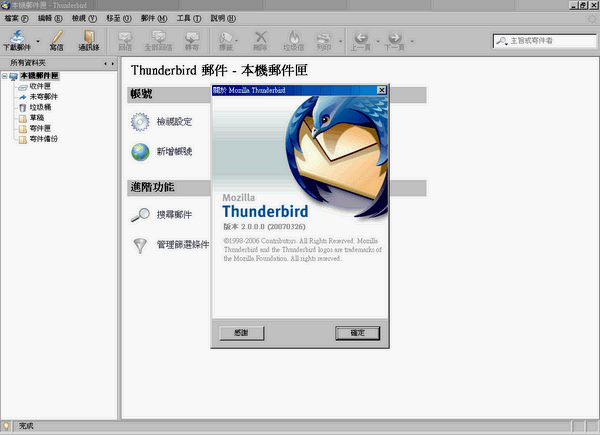Screen dimensions: 600x435
Task: Click the 搜尋郵件 magnifier icon
Action: coord(140,215)
